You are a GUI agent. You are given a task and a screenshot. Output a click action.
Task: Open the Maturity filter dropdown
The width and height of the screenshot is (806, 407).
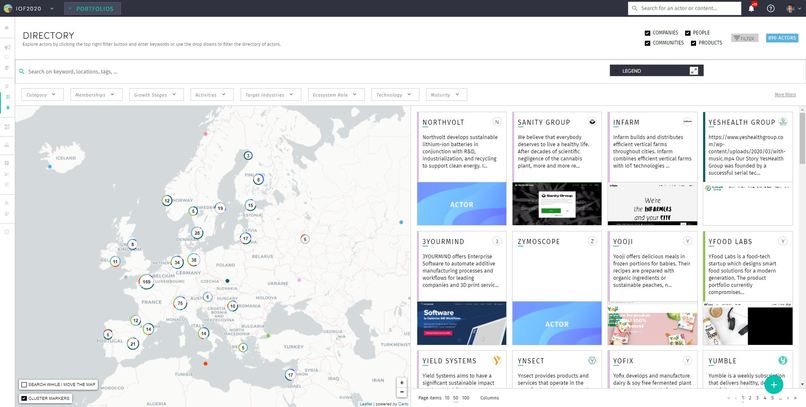[x=446, y=95]
